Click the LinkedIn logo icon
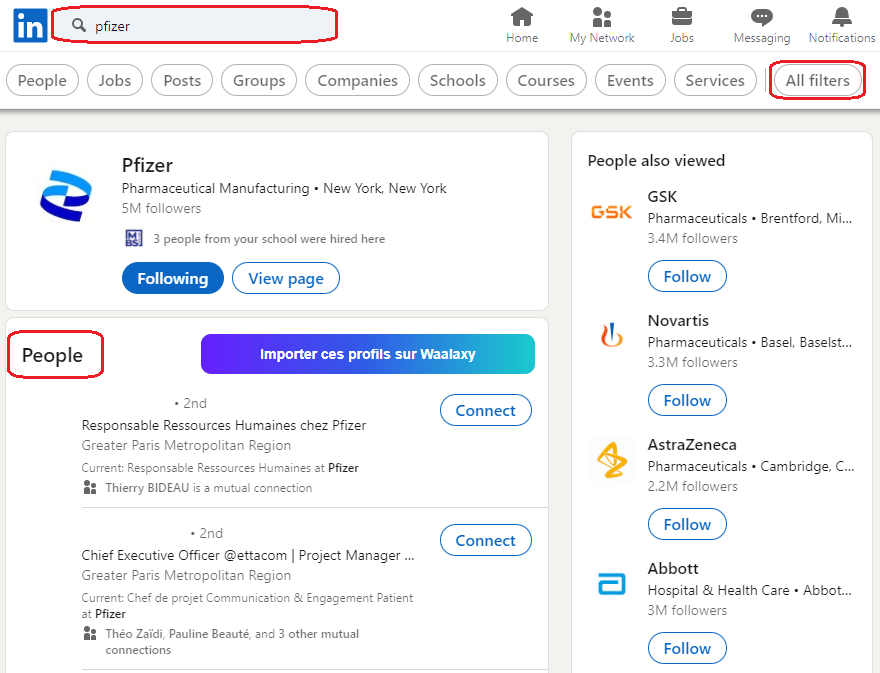The image size is (880, 673). coord(30,26)
